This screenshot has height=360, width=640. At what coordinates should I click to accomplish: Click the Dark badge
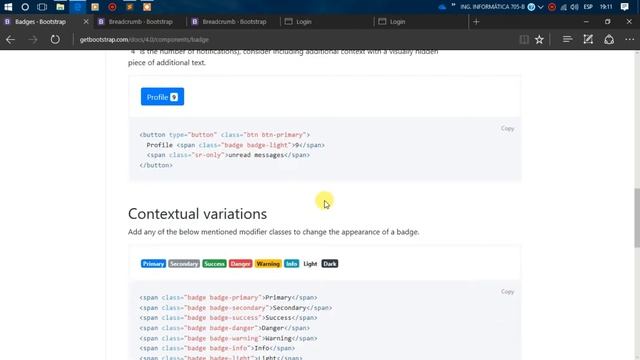330,264
